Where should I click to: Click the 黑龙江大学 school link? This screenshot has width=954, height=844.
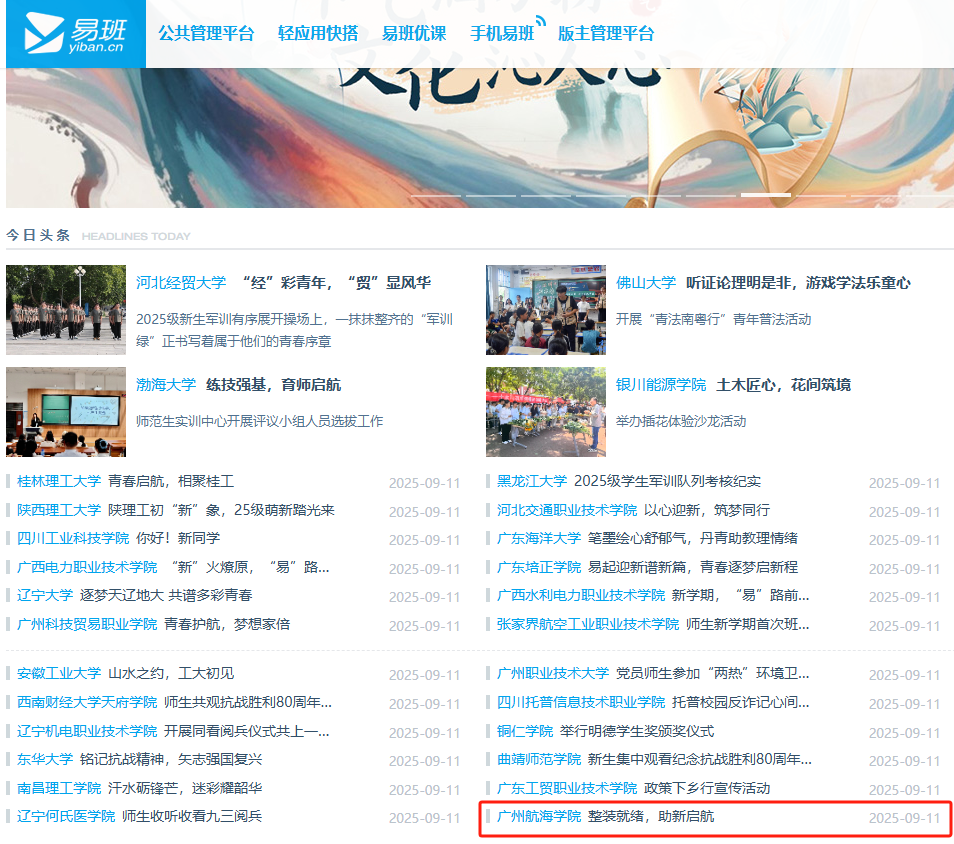[x=532, y=481]
